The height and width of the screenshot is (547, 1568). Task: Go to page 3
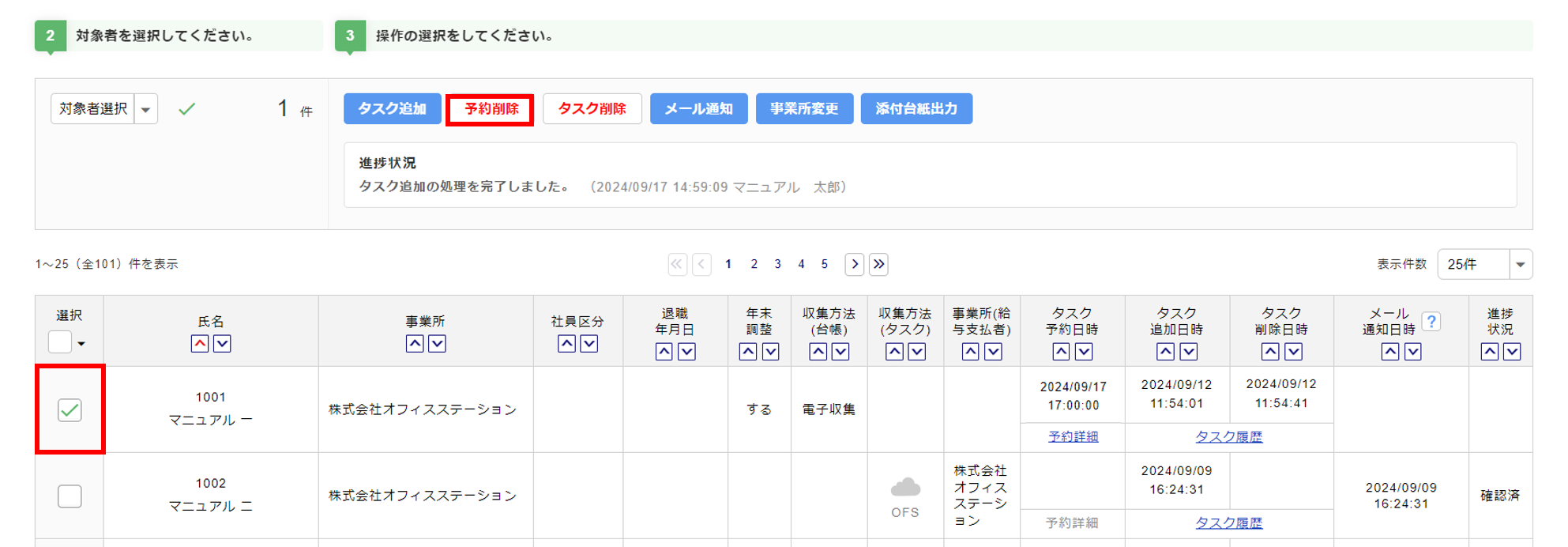[778, 264]
